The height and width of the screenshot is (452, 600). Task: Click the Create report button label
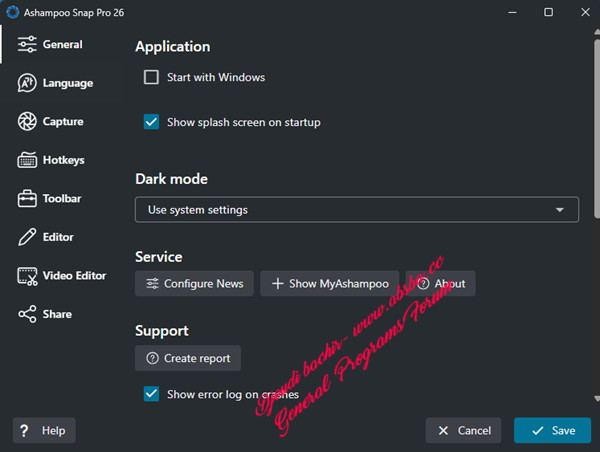197,358
